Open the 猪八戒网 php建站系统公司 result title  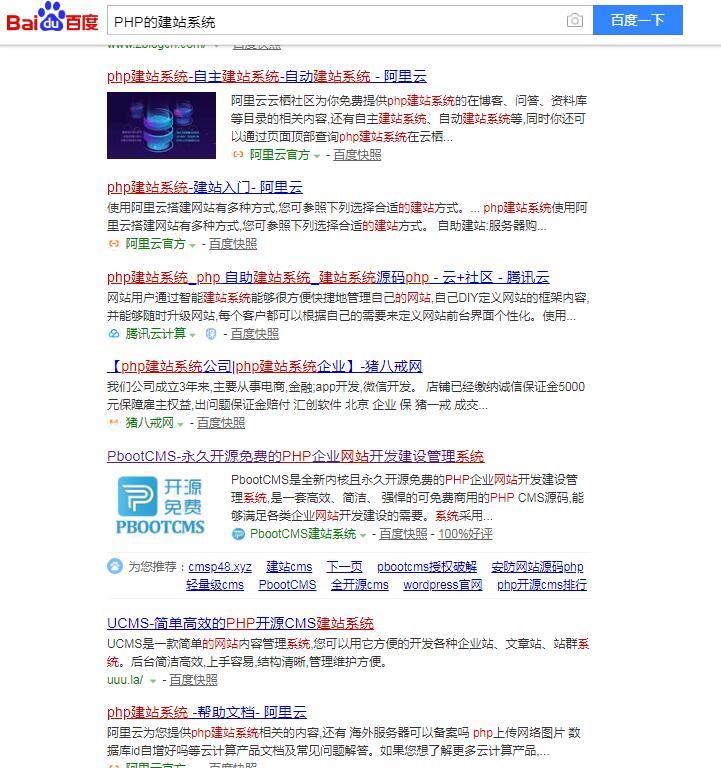264,366
